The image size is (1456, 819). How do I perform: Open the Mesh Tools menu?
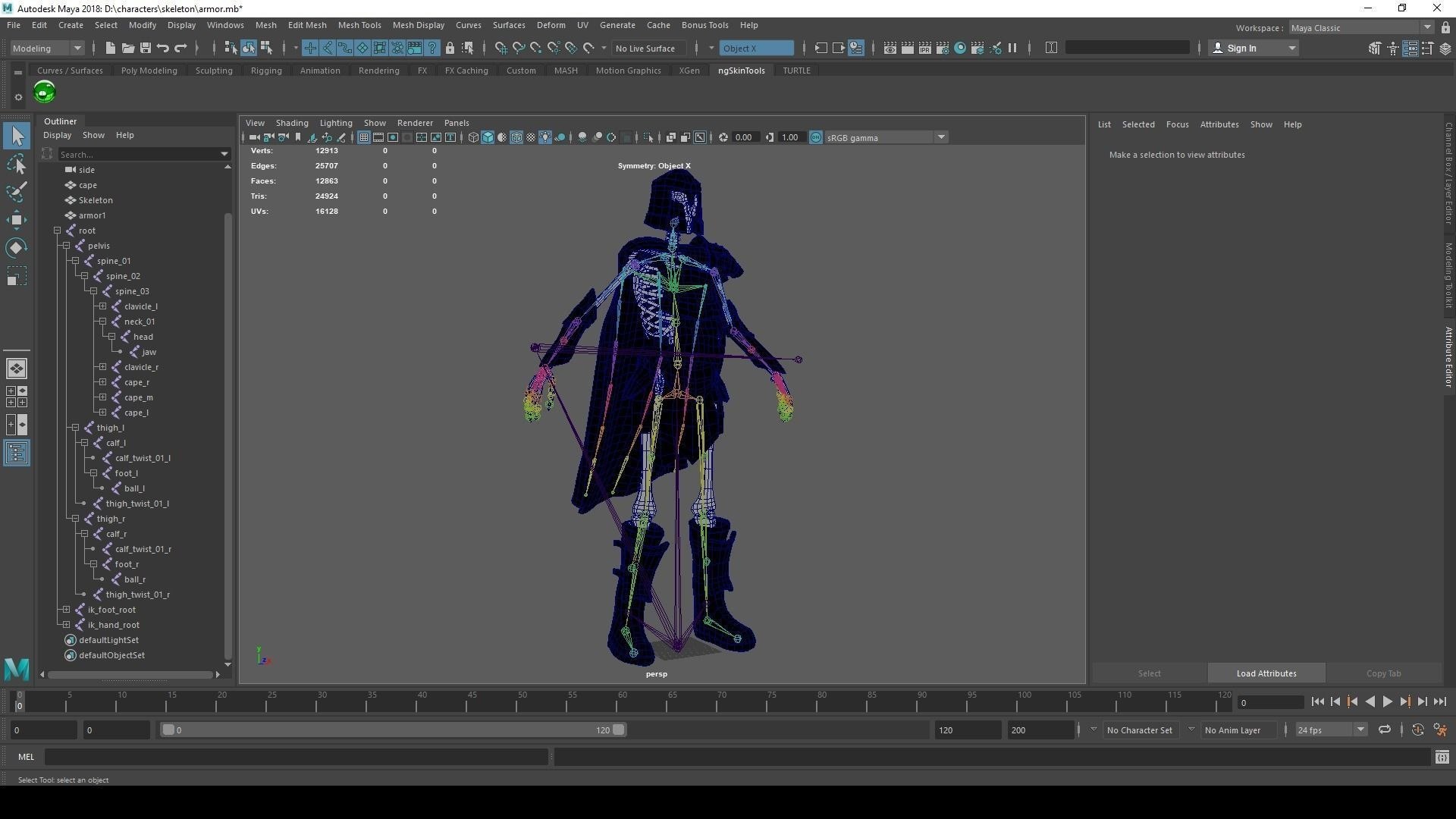pyautogui.click(x=359, y=25)
